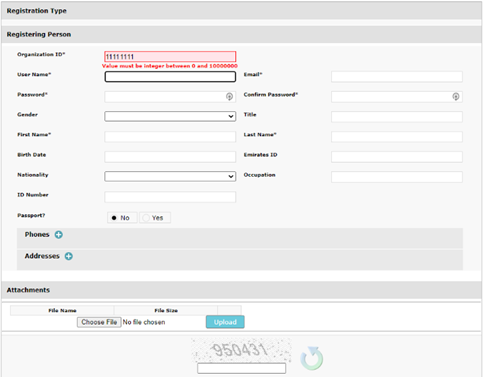Collapse the Registering Person section header
The height and width of the screenshot is (377, 483).
tap(241, 34)
